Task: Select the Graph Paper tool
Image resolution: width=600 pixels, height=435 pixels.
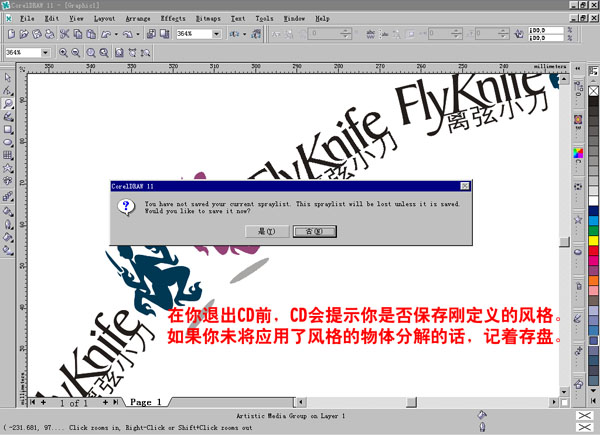Action: coord(8,155)
